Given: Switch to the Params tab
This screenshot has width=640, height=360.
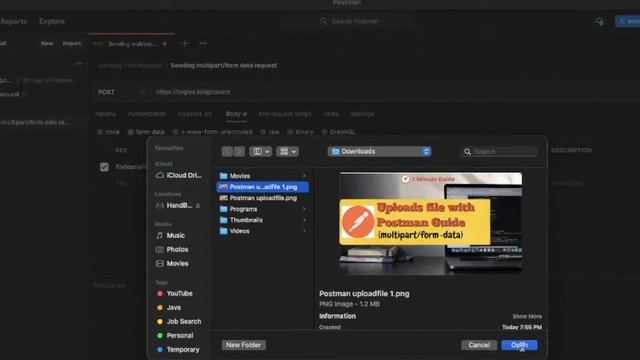Looking at the screenshot, I should coord(105,114).
